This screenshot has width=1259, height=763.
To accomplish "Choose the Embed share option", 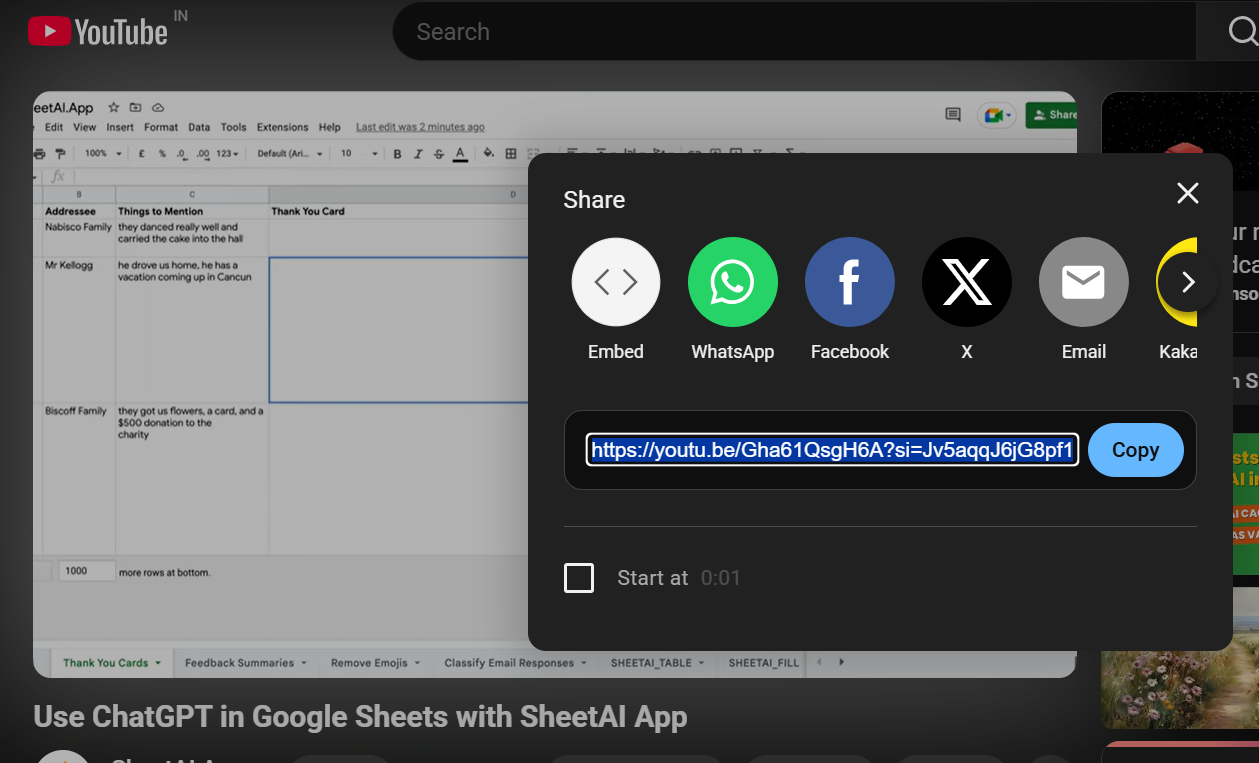I will [616, 300].
